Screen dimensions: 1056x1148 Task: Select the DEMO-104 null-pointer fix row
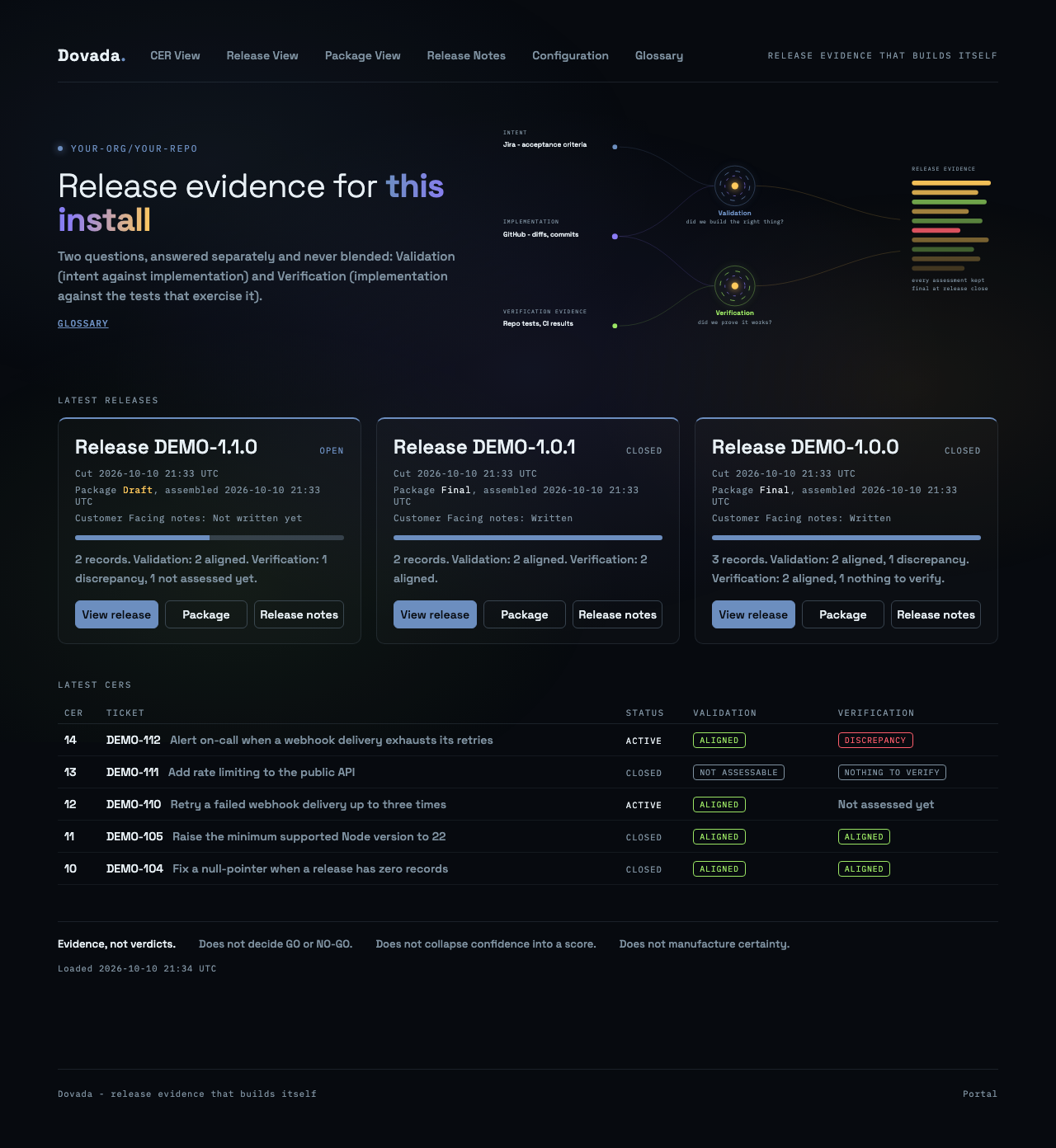(x=528, y=868)
